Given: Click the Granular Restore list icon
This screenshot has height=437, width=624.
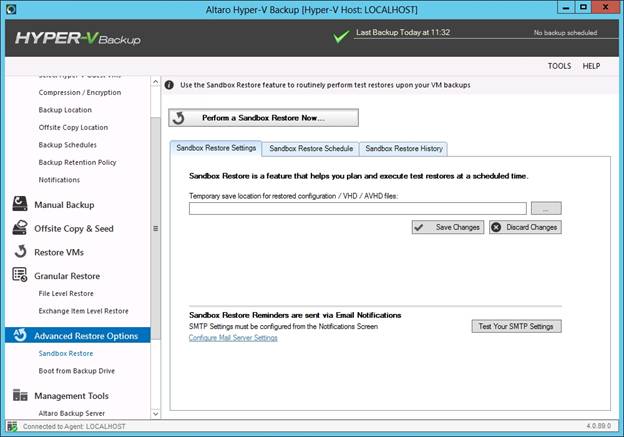Looking at the screenshot, I should click(20, 275).
